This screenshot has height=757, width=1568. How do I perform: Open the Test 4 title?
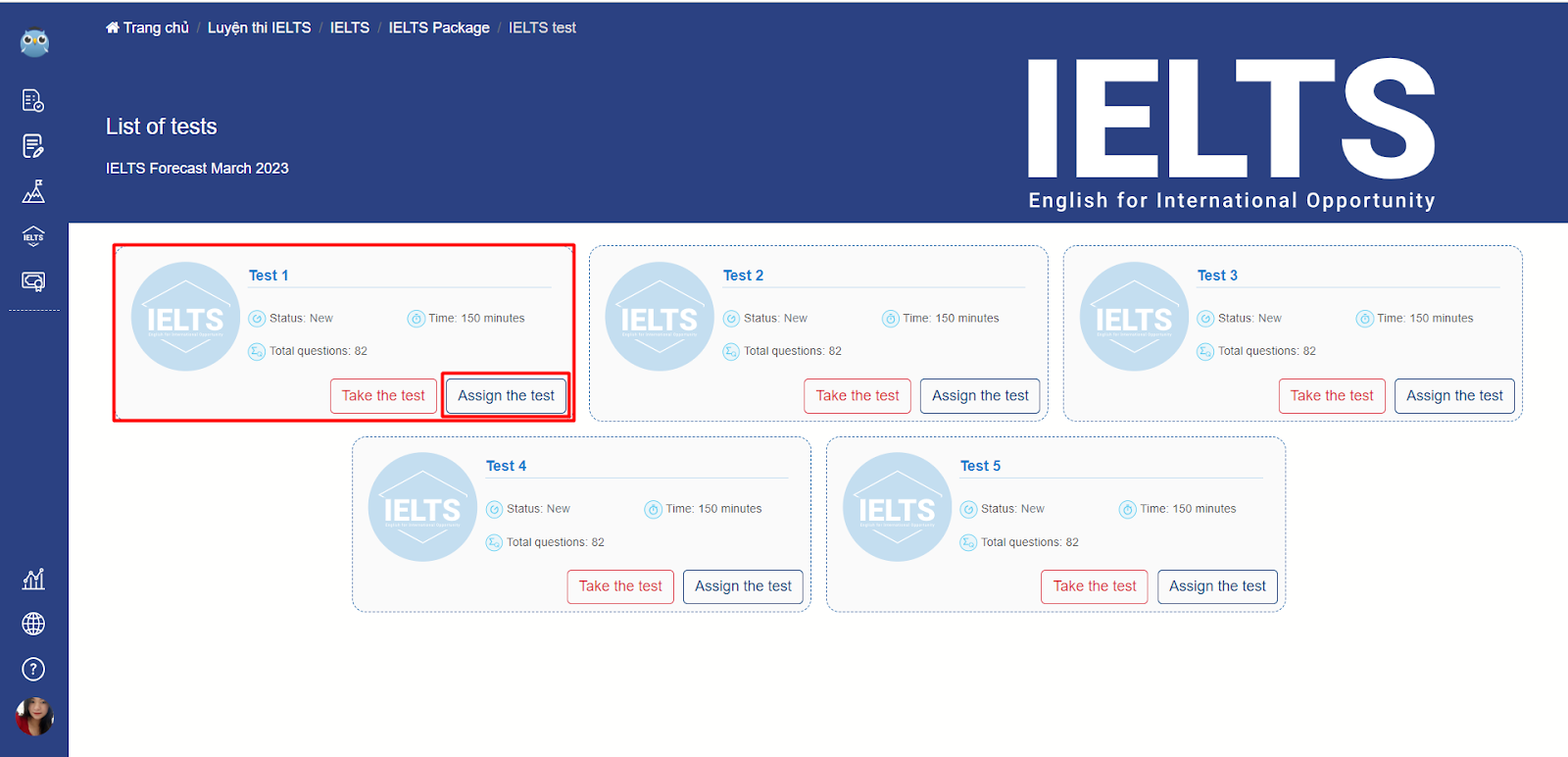(x=506, y=466)
